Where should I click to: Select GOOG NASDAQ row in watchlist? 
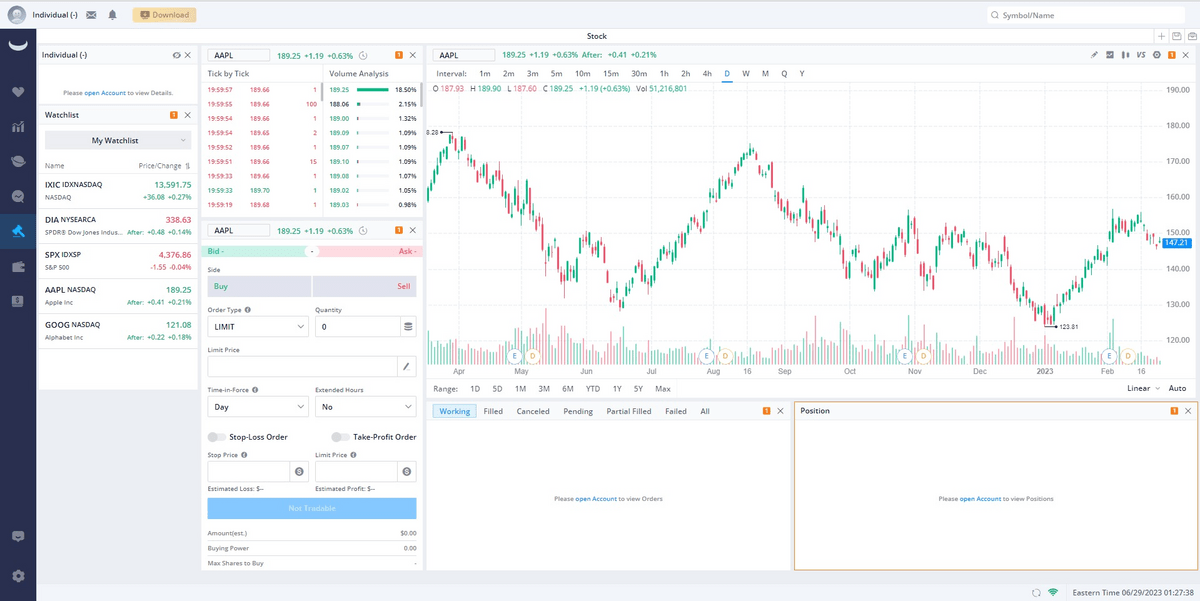[x=118, y=331]
